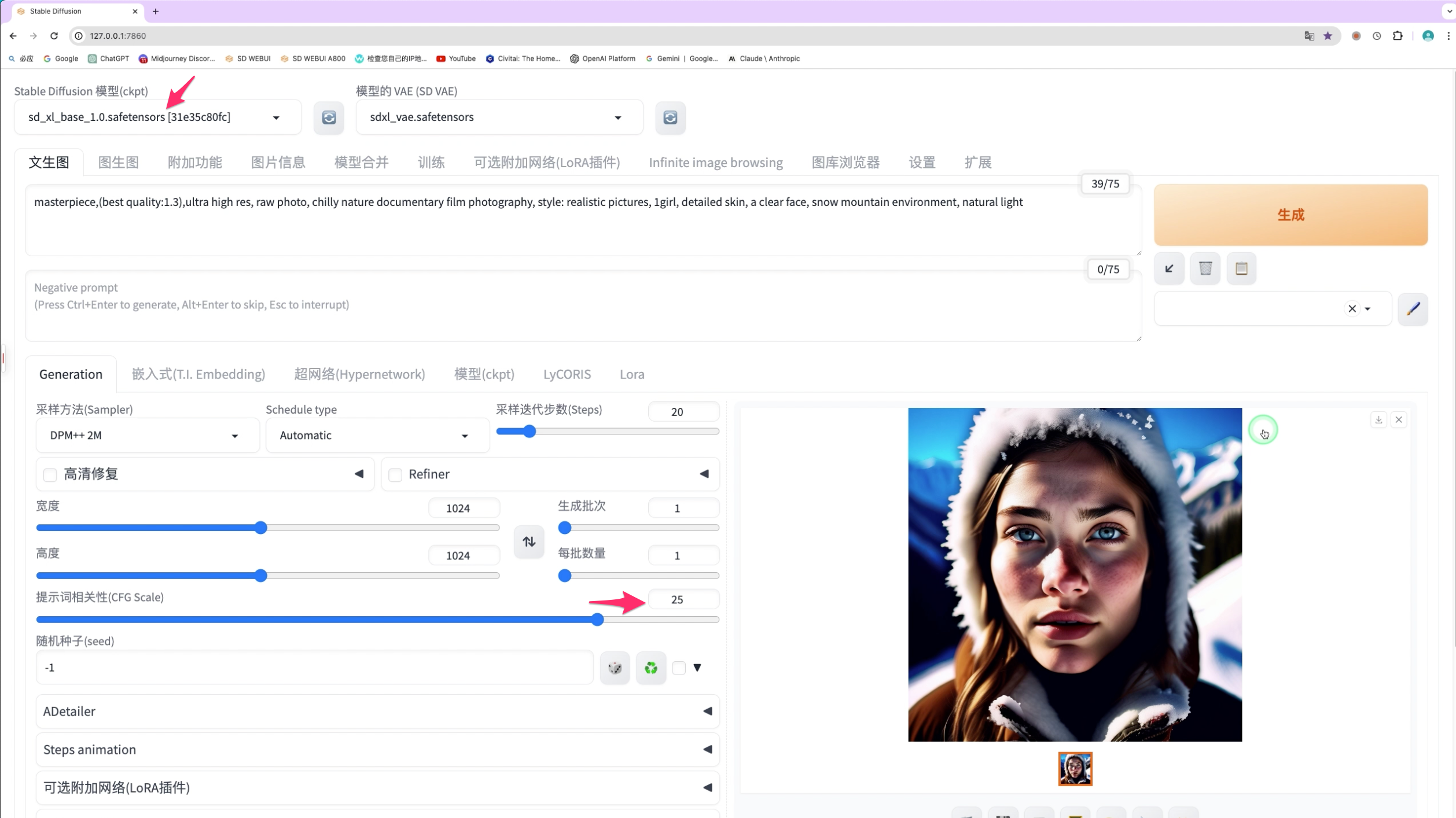Open browser extensions puzzle icon
This screenshot has width=1456, height=818.
pos(1398,36)
